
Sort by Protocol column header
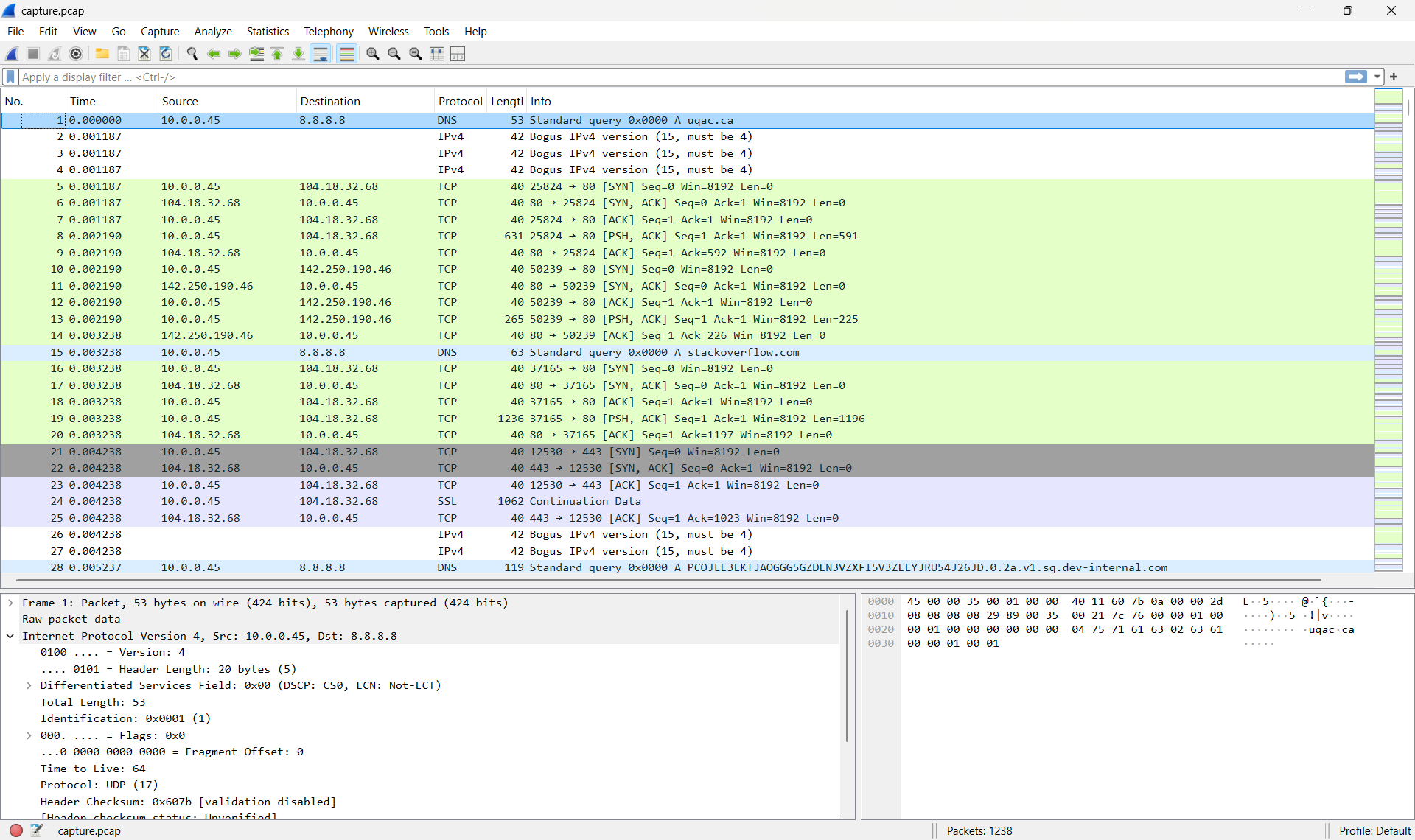coord(461,101)
